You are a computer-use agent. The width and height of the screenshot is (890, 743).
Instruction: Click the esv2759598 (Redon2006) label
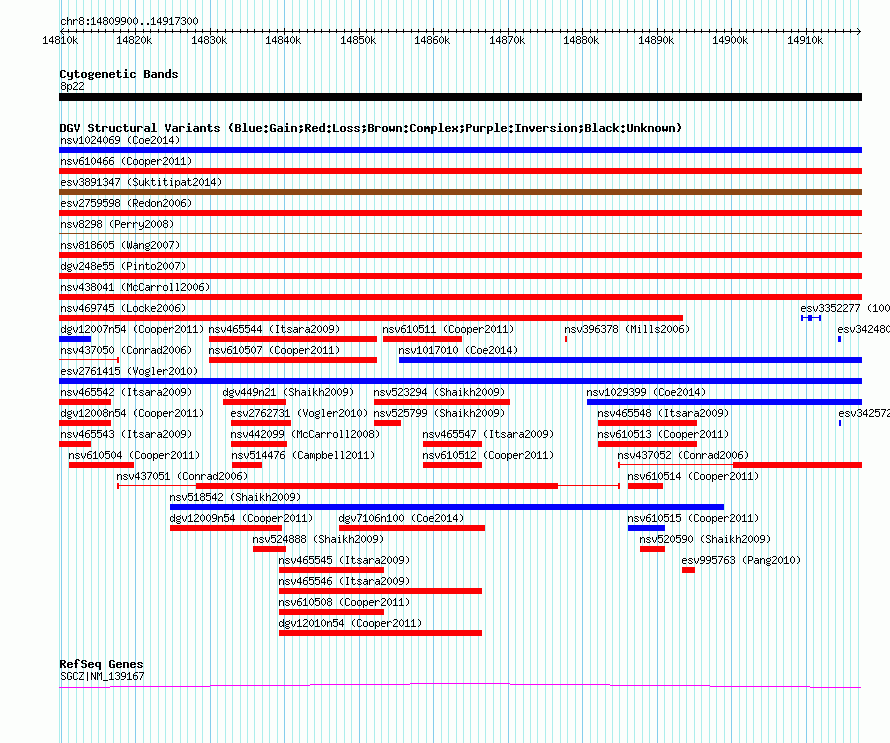click(126, 203)
